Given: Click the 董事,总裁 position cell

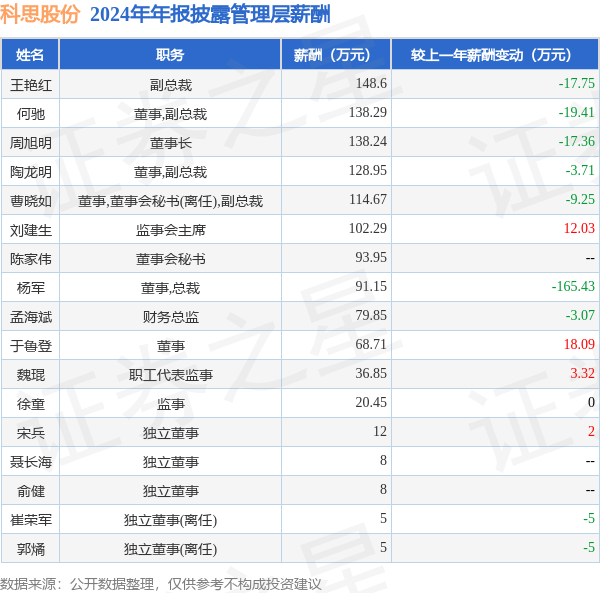Looking at the screenshot, I should pyautogui.click(x=170, y=288).
